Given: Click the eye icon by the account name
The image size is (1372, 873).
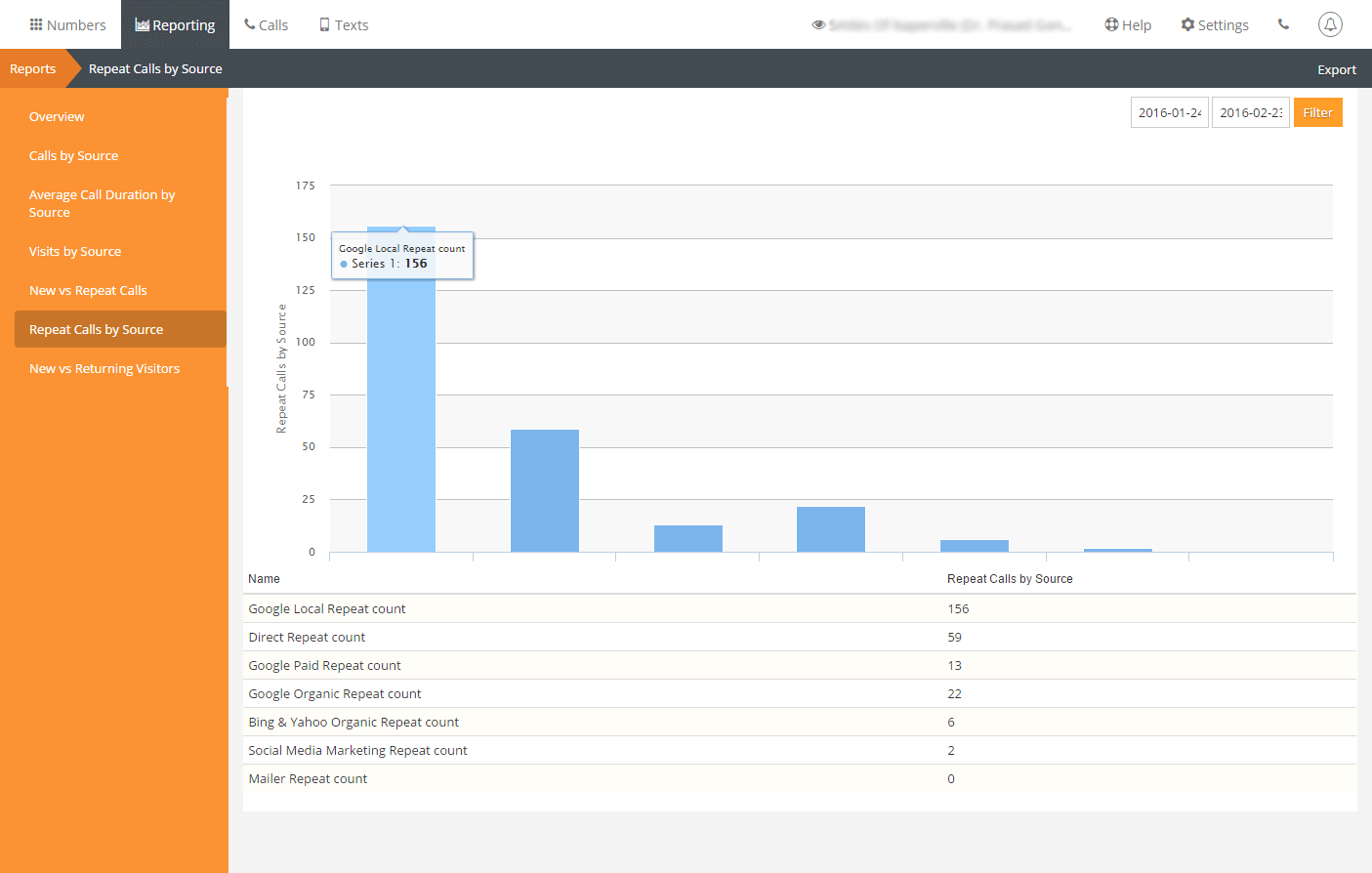Looking at the screenshot, I should click(x=818, y=24).
